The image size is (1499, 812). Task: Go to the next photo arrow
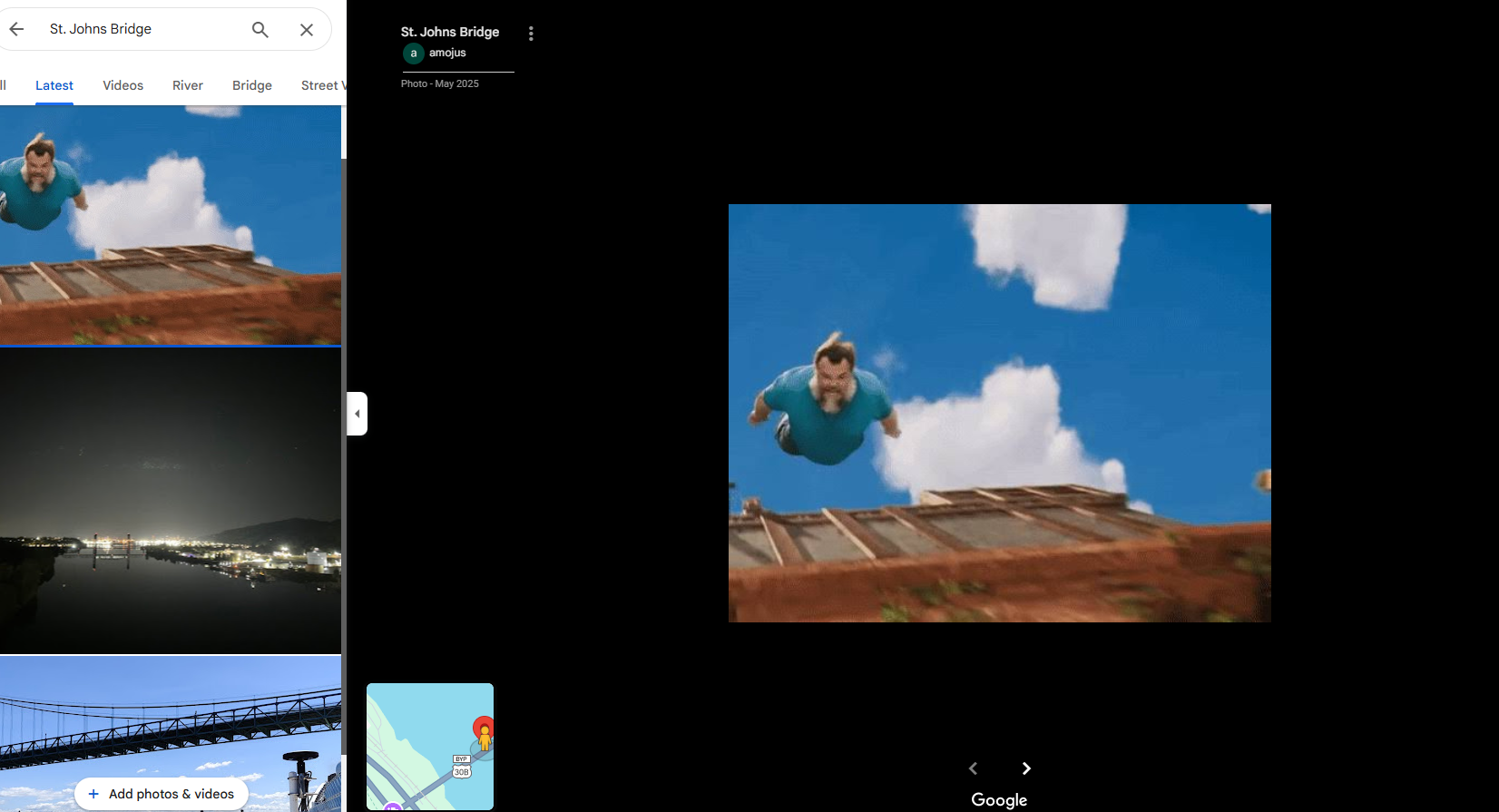pyautogui.click(x=1026, y=768)
